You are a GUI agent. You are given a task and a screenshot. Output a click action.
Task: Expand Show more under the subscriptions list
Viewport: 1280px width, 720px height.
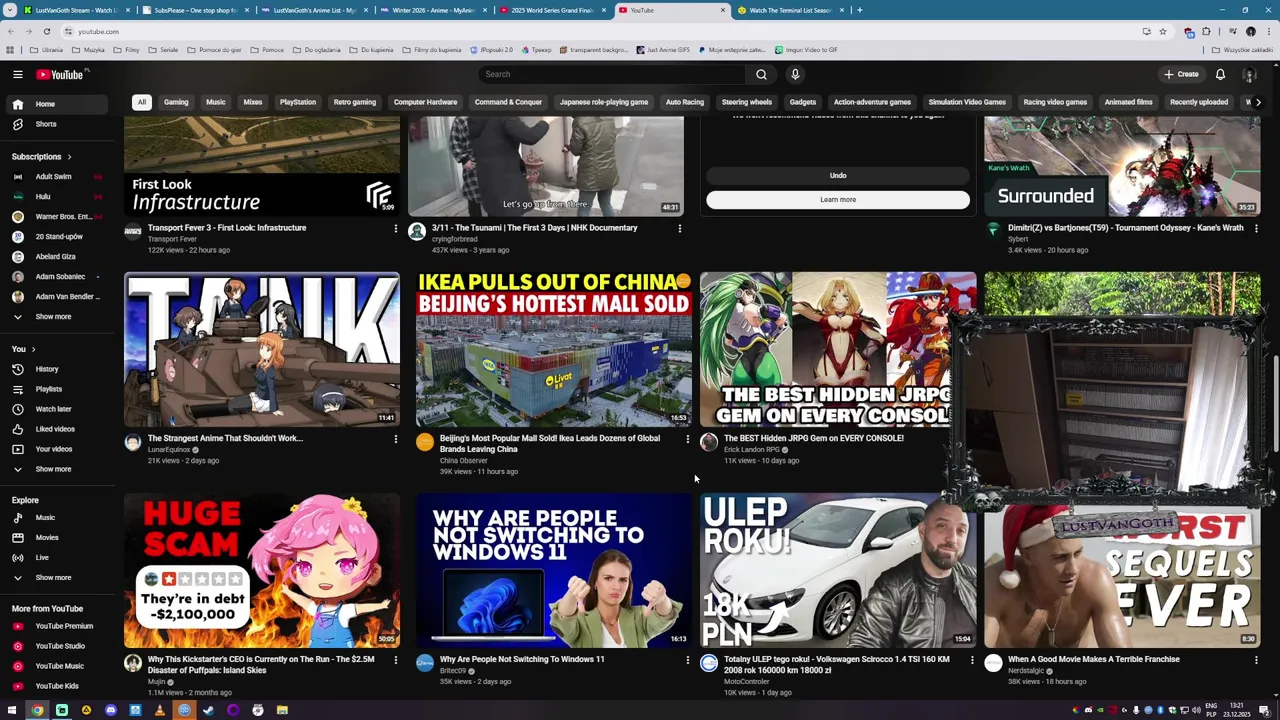point(59,316)
